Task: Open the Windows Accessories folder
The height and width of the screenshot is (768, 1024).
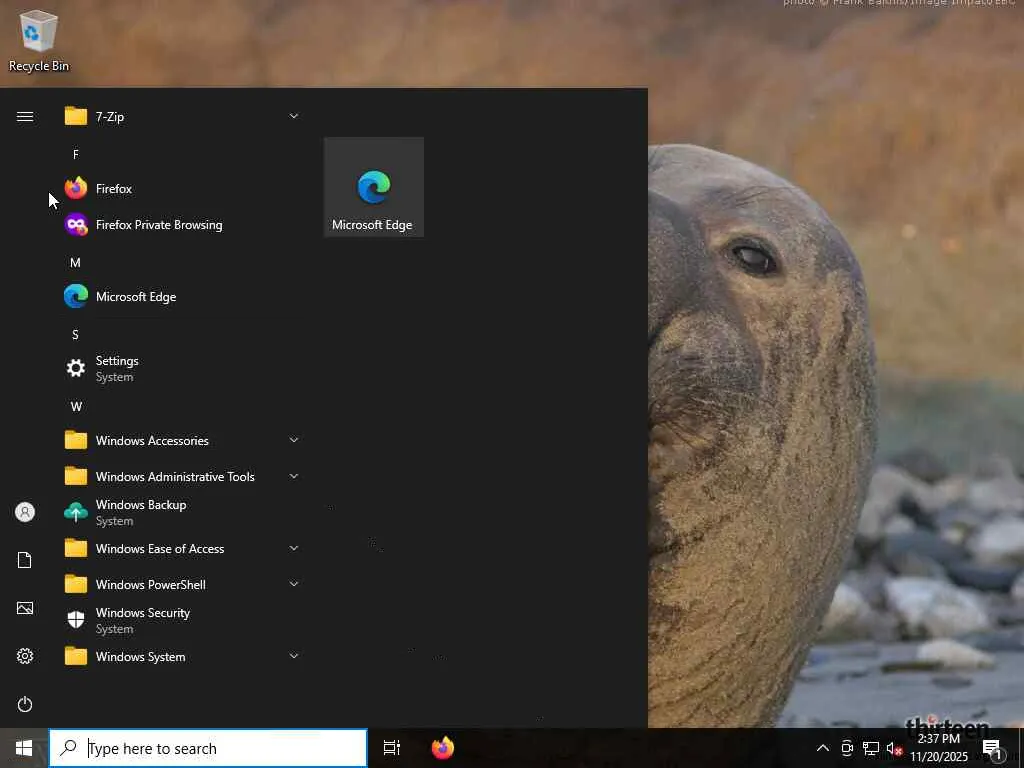Action: 184,440
